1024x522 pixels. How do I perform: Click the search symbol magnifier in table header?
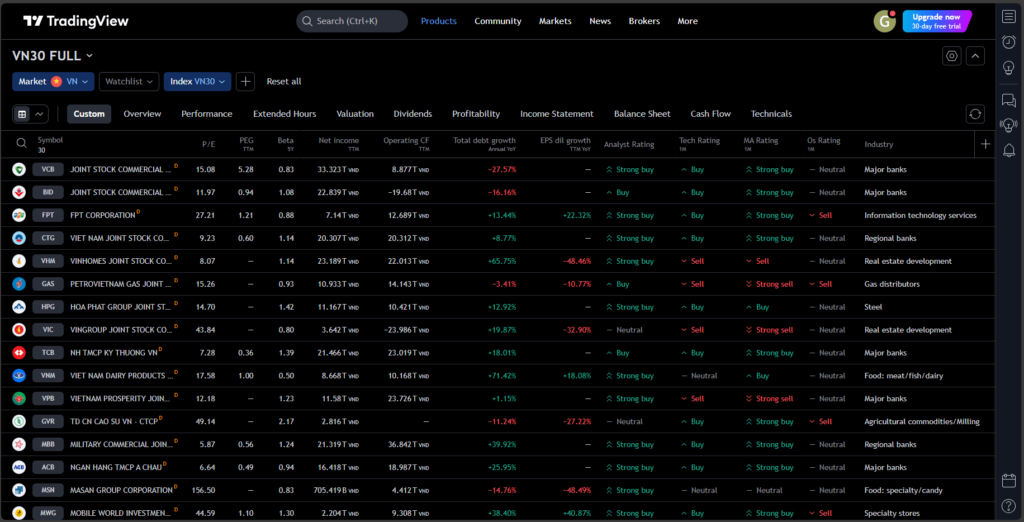coord(22,144)
